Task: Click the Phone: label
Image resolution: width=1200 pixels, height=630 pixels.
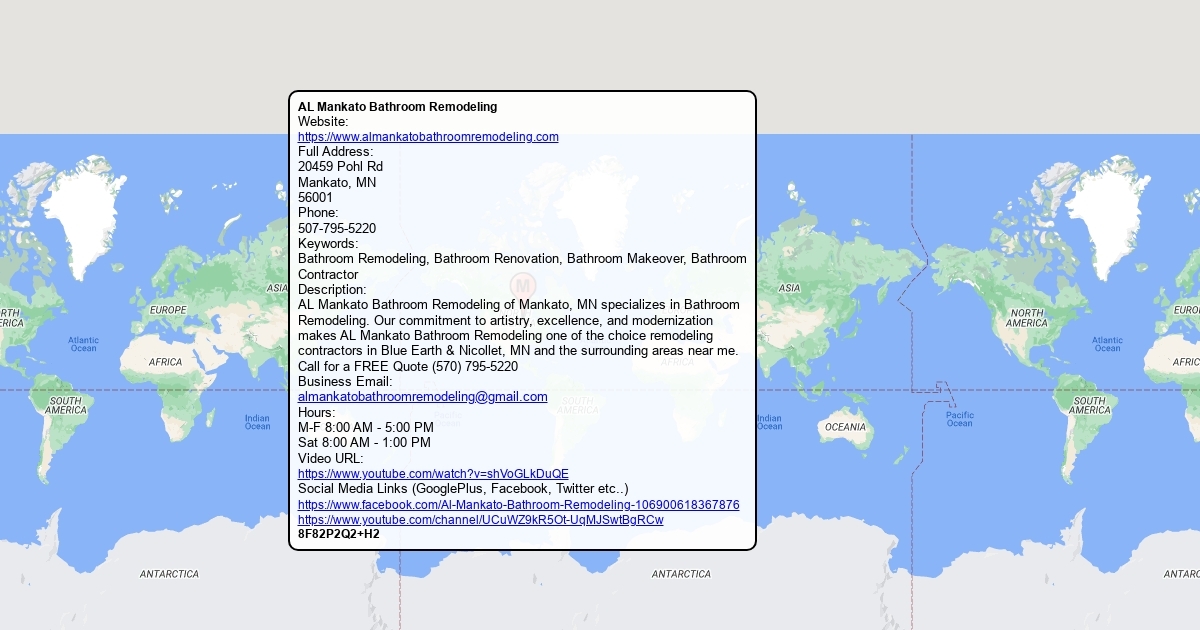Action: tap(318, 213)
